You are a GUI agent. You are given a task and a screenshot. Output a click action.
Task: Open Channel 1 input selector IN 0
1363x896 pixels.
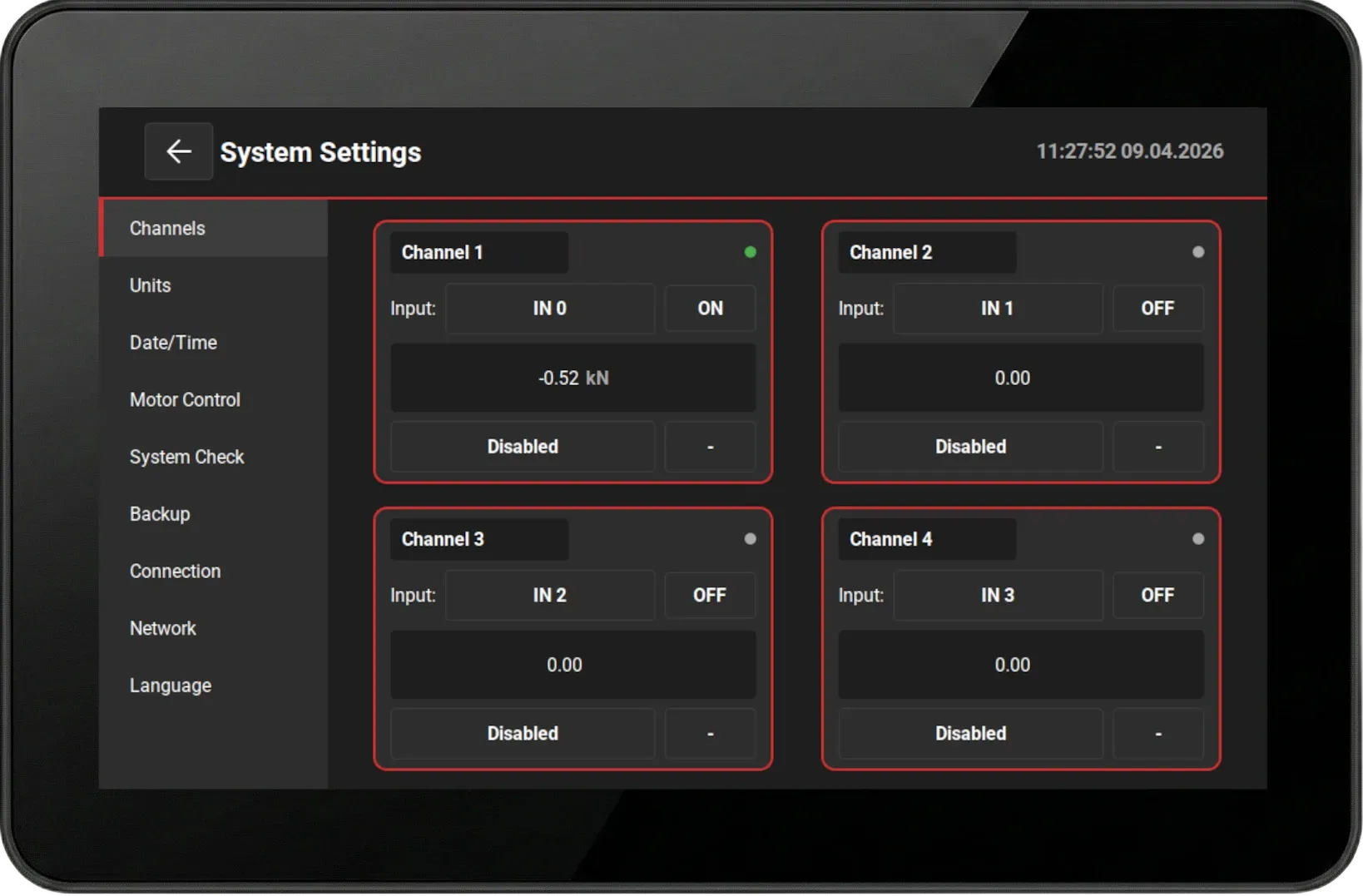pos(550,309)
